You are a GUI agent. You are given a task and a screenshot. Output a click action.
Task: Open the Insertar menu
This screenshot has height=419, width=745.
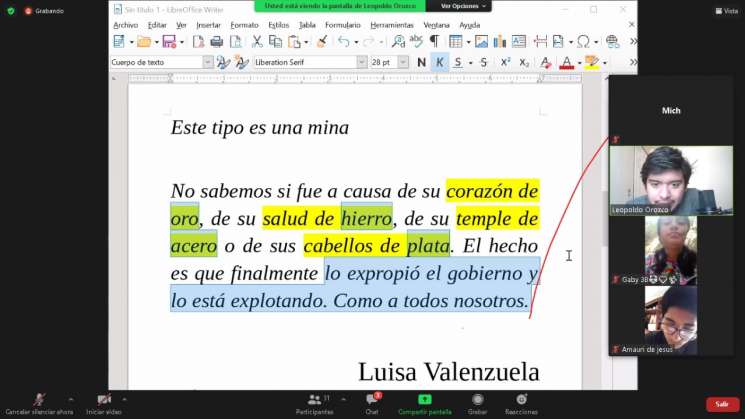(x=208, y=25)
